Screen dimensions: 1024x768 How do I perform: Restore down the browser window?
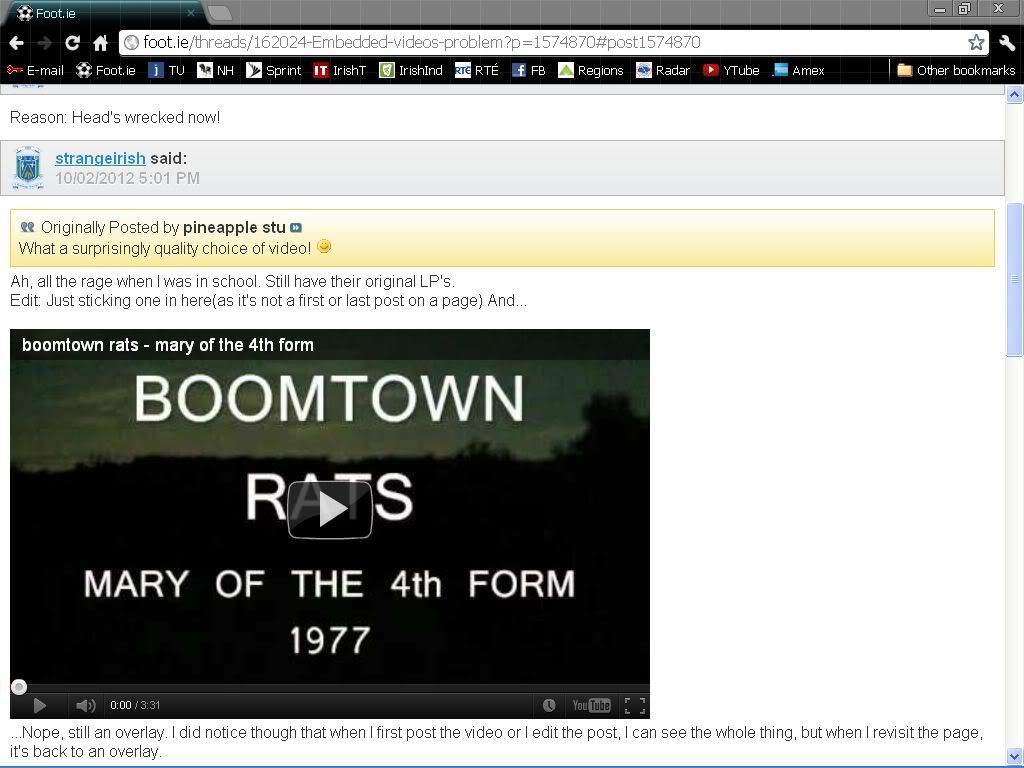[x=964, y=8]
